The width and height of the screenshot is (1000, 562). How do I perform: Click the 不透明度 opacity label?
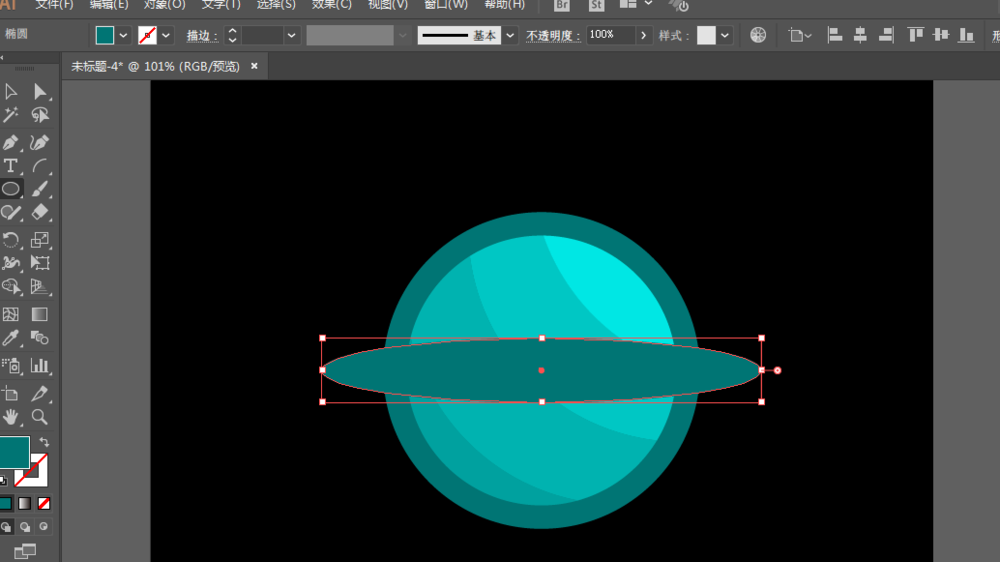(x=552, y=36)
